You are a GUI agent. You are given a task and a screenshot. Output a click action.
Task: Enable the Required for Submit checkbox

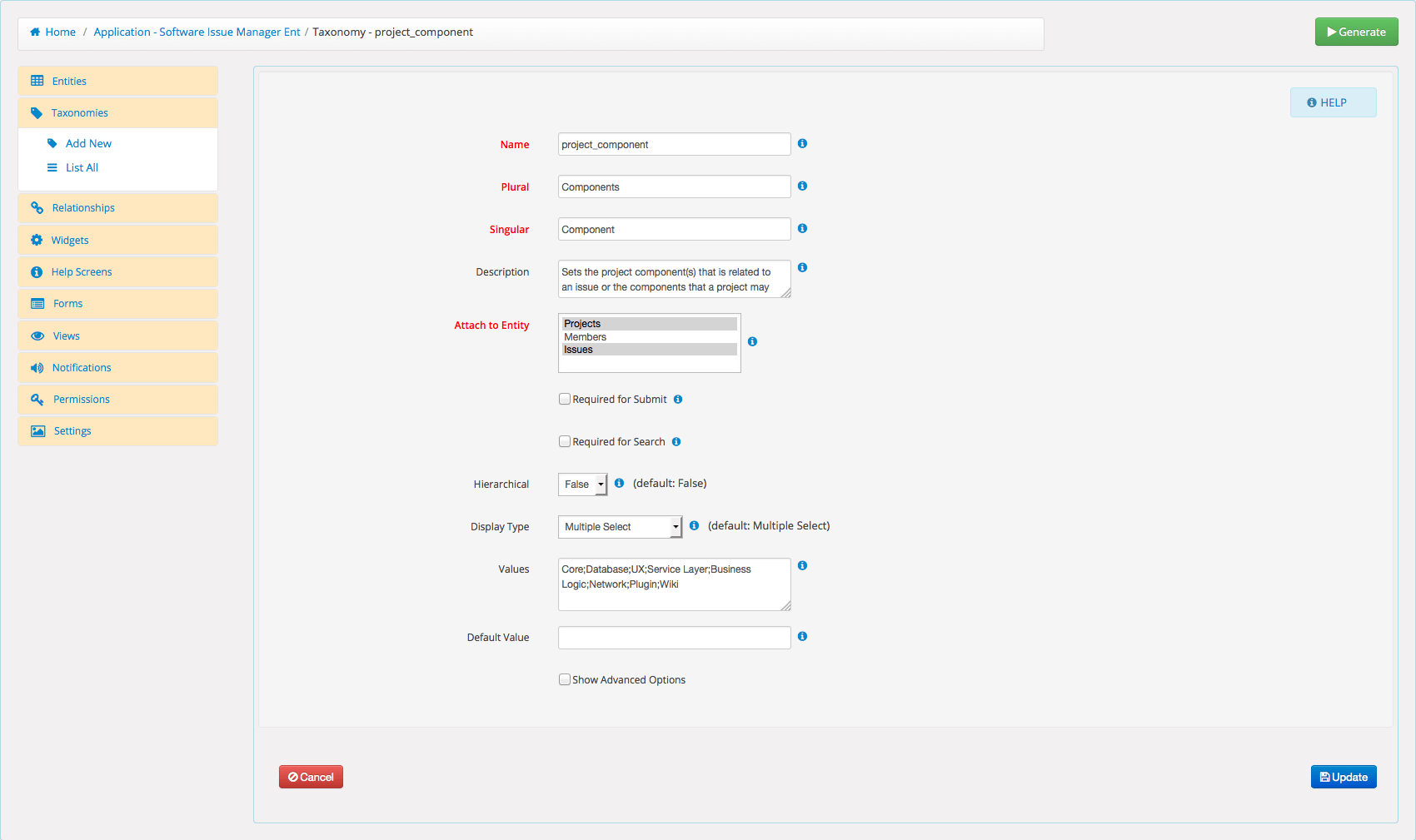(565, 399)
